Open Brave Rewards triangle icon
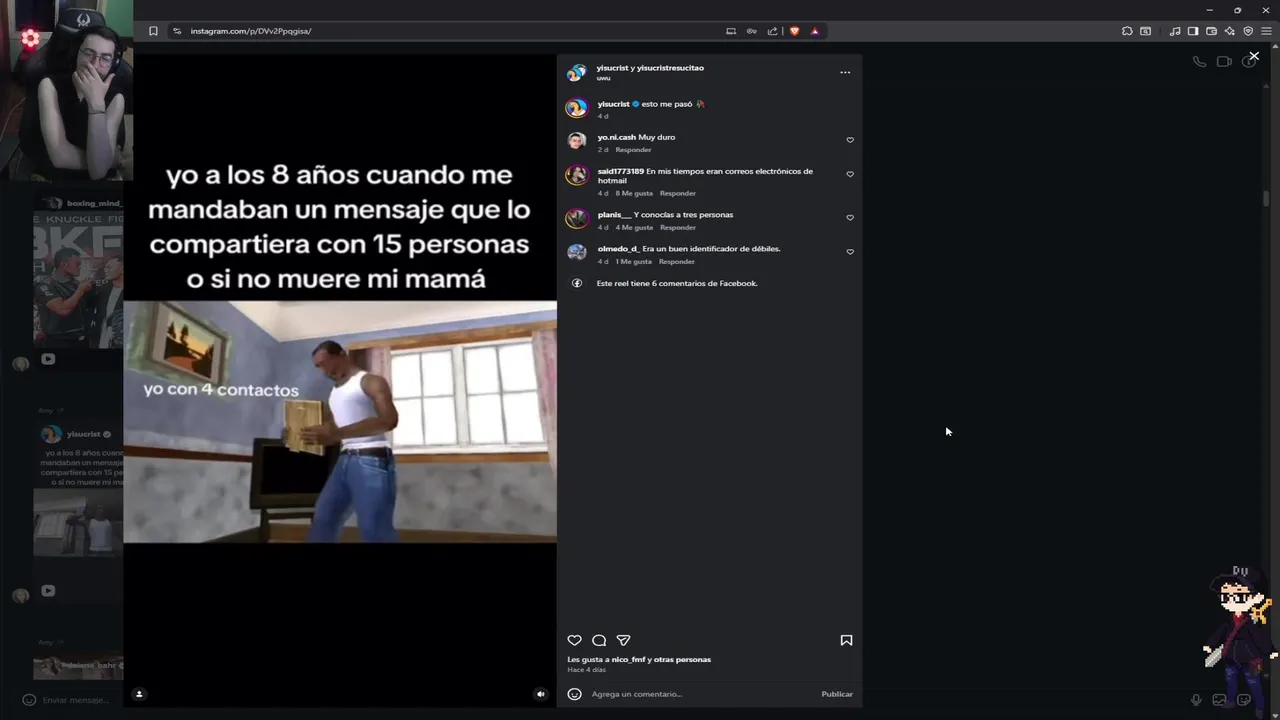 pos(815,31)
